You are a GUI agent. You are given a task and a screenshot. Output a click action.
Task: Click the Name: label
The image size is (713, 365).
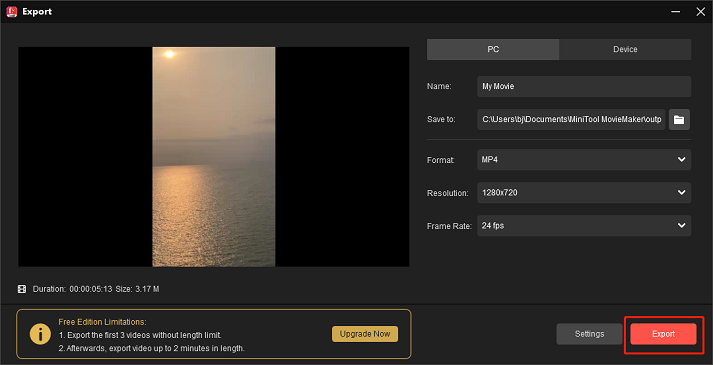[439, 86]
